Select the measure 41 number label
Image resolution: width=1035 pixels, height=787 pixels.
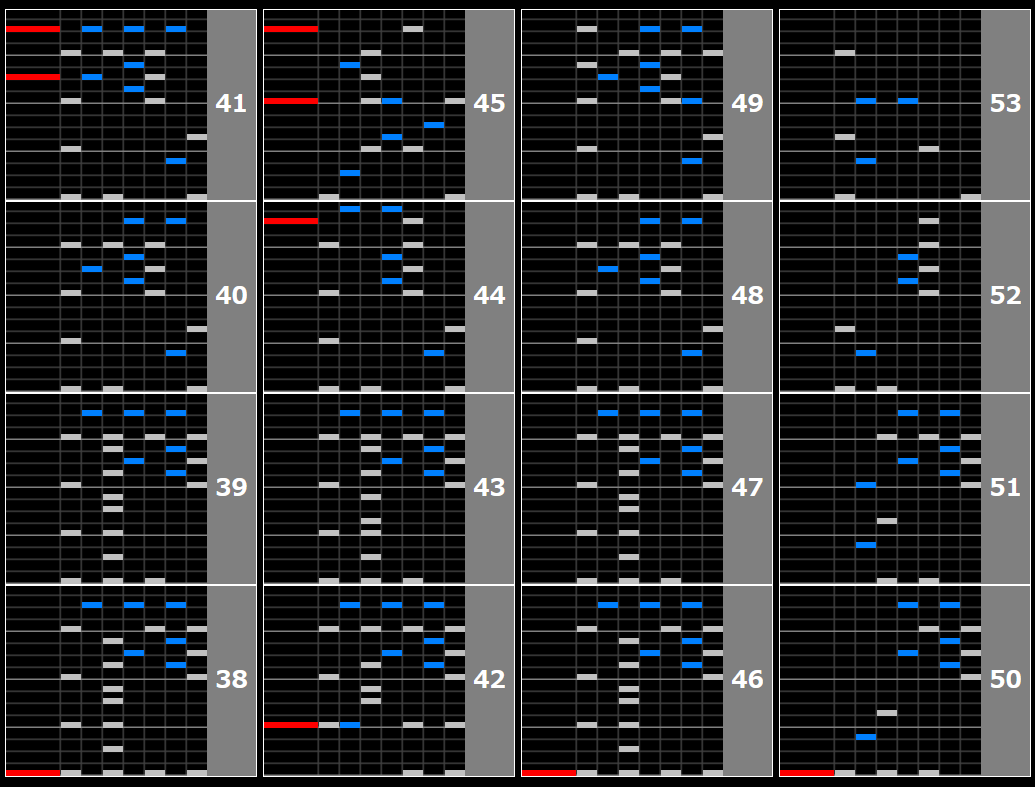[x=232, y=103]
